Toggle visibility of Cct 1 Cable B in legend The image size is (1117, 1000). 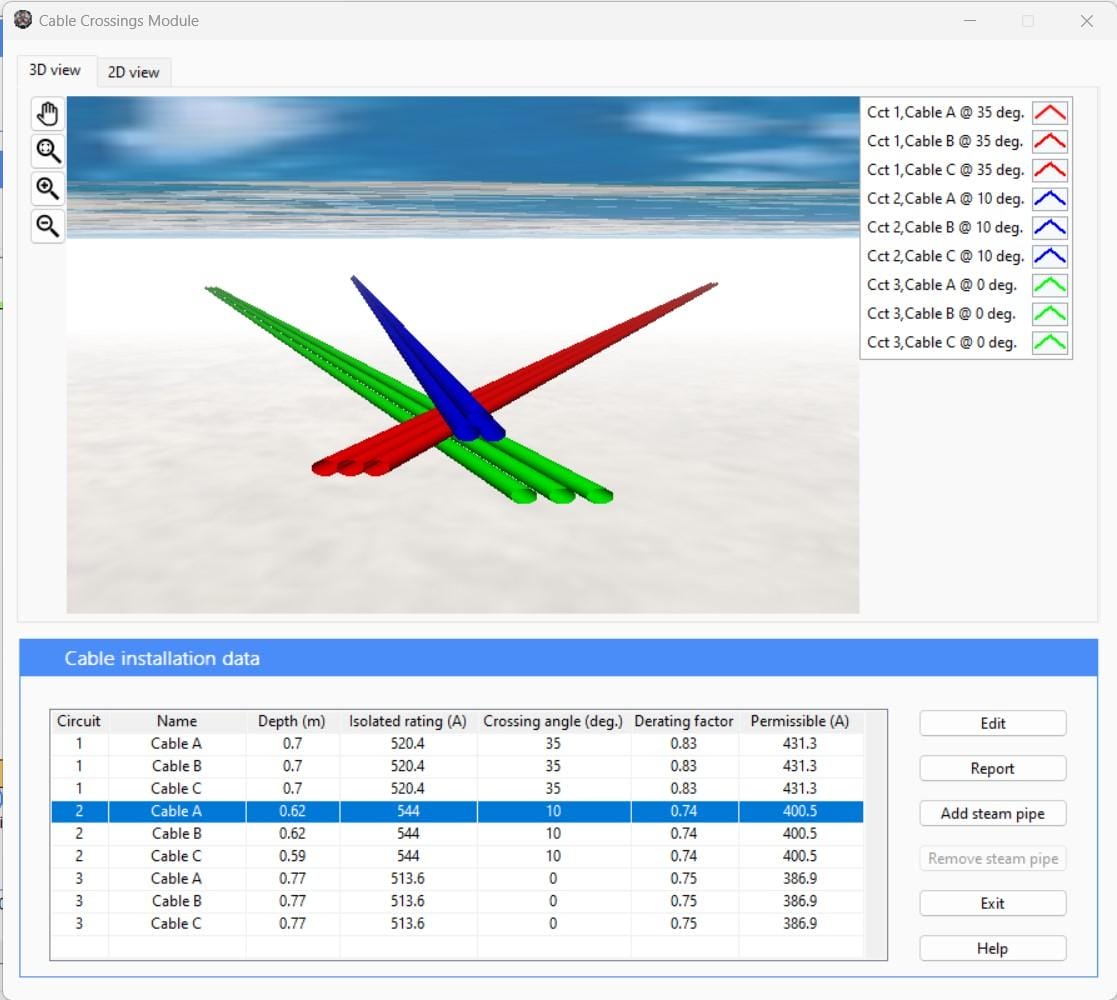940,141
